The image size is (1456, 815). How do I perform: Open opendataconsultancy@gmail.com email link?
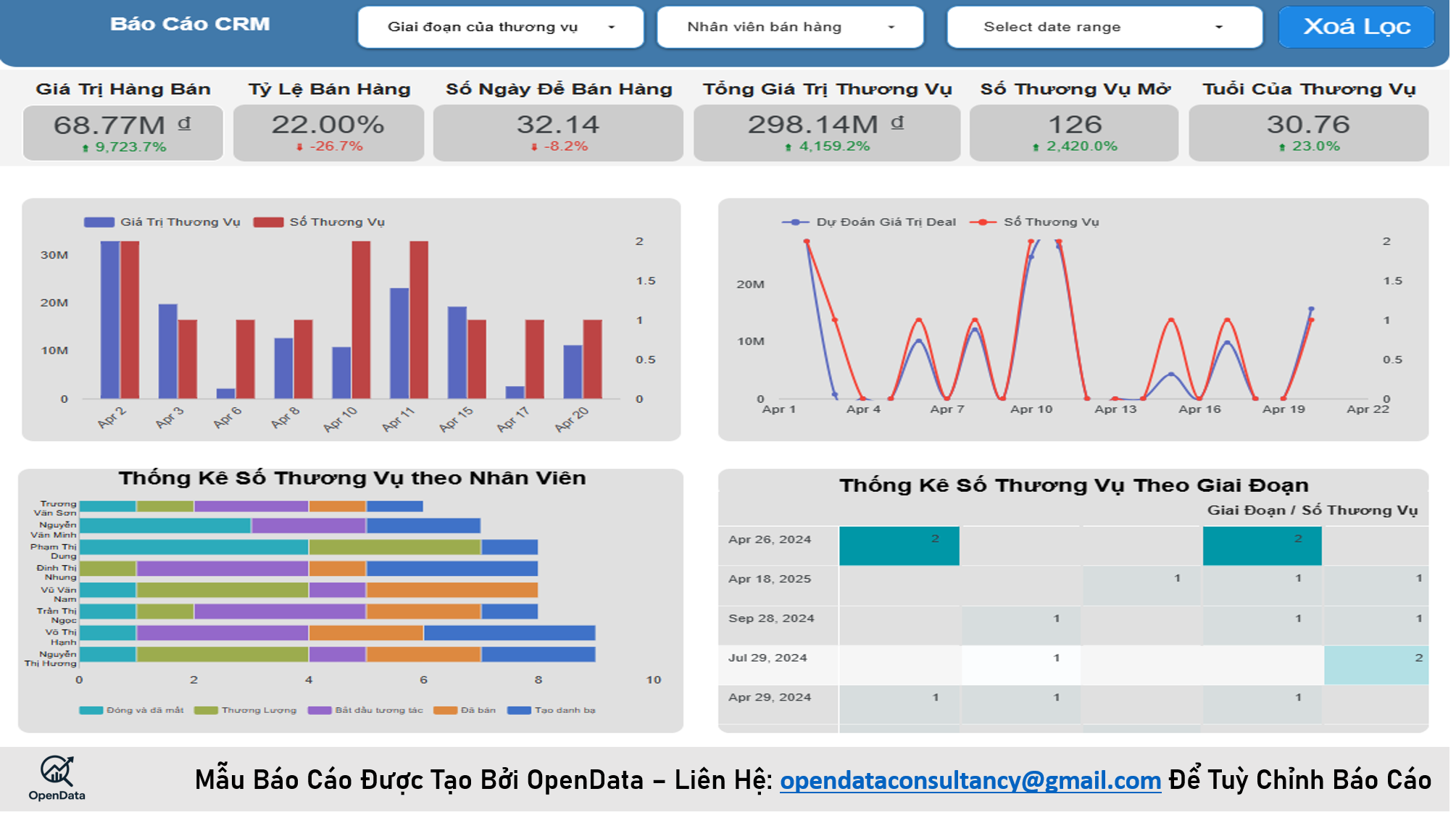point(970,780)
